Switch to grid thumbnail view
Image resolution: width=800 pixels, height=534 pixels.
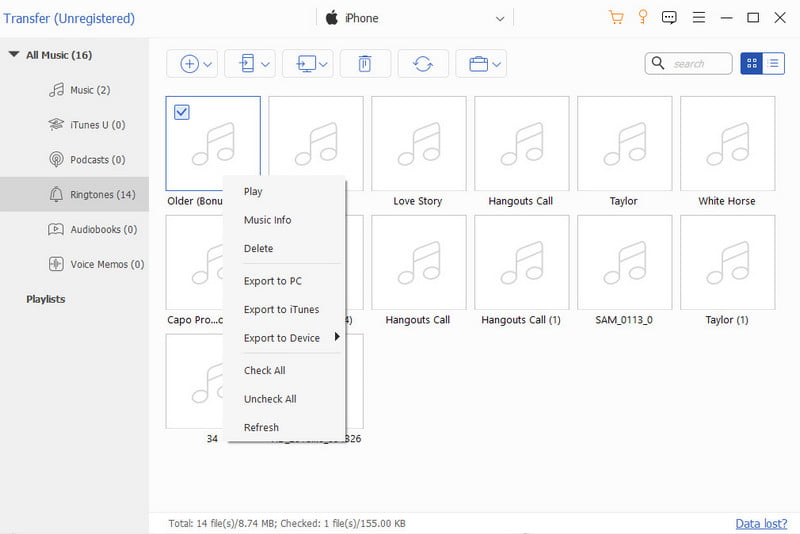point(752,63)
